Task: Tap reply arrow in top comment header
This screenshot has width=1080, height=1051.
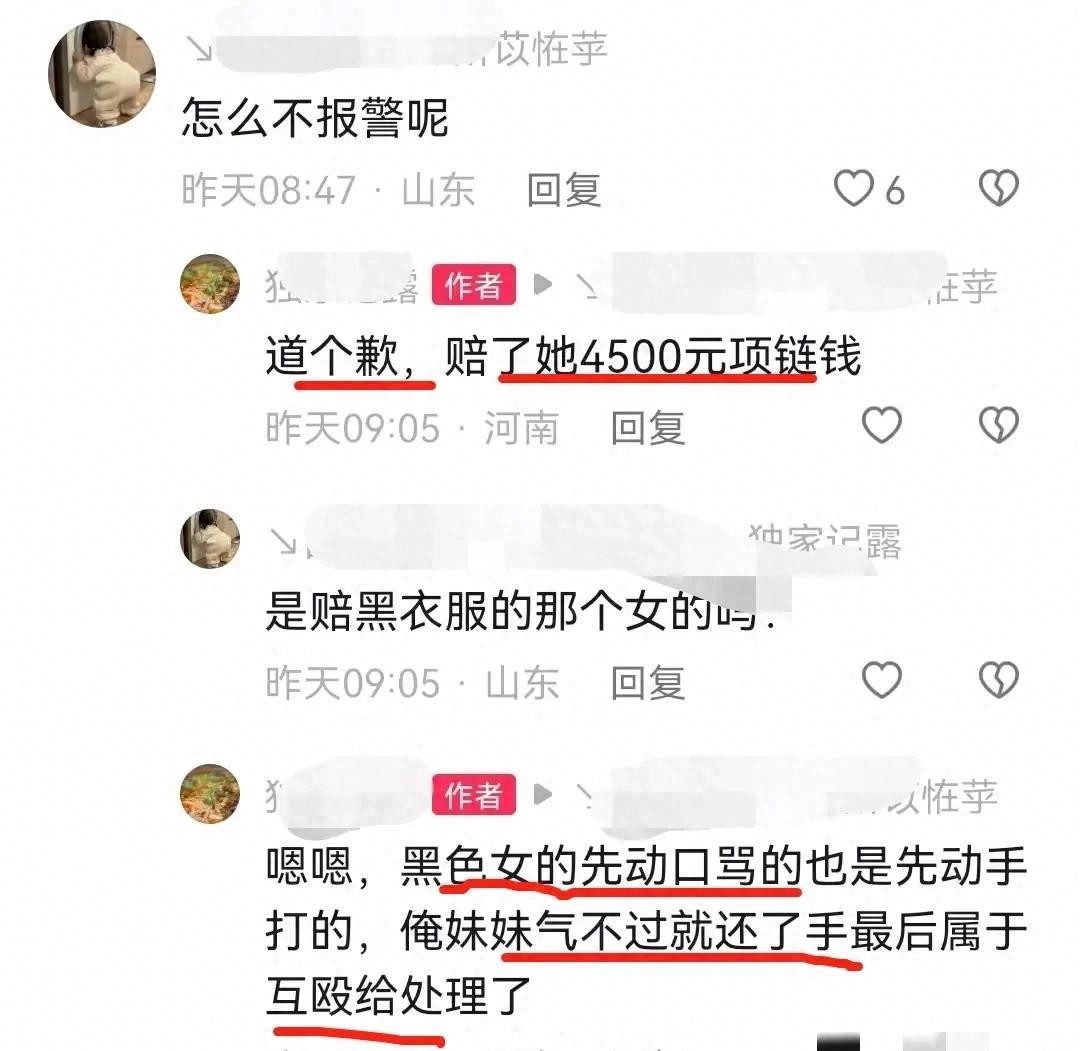Action: tap(202, 48)
